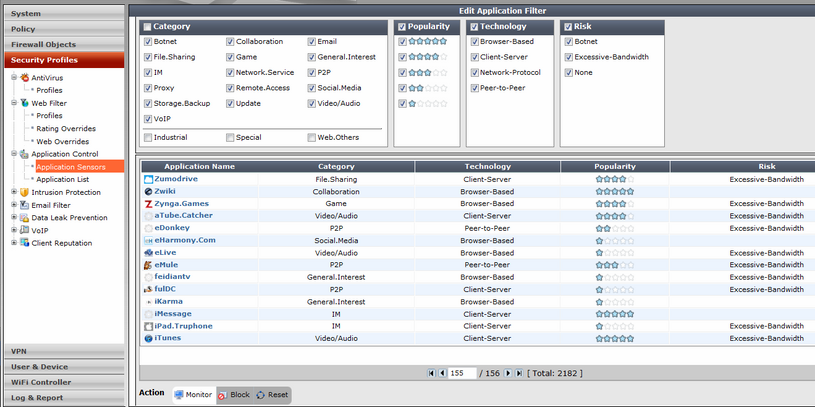
Task: Click the aTube.Catcher application icon
Action: 149,216
